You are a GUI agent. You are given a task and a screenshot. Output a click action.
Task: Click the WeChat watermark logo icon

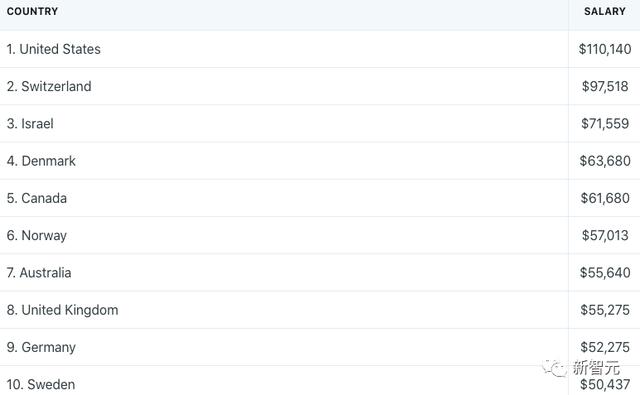click(554, 368)
